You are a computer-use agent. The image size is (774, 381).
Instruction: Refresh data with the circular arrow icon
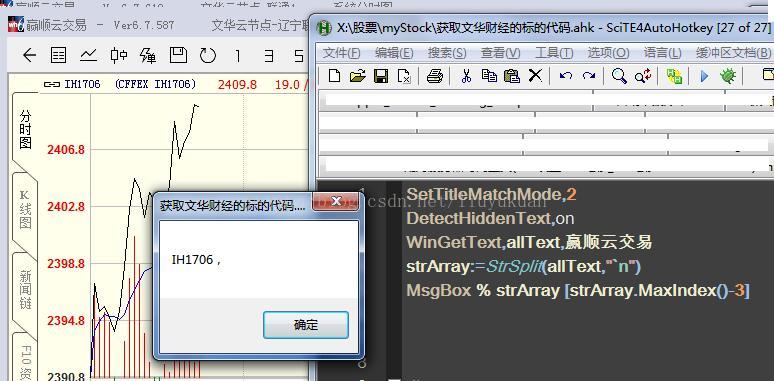(208, 55)
